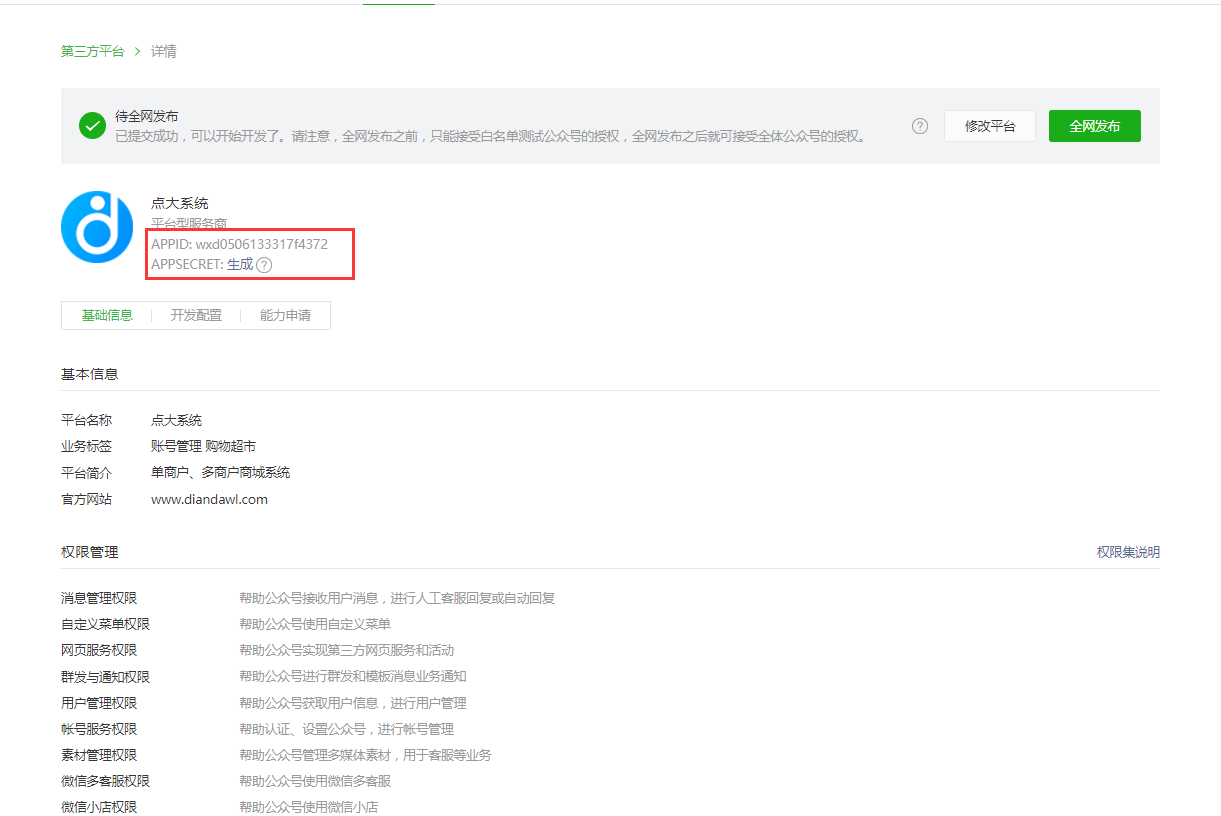The image size is (1221, 816).
Task: Click the 用户管理权限 row label
Action: coord(99,703)
